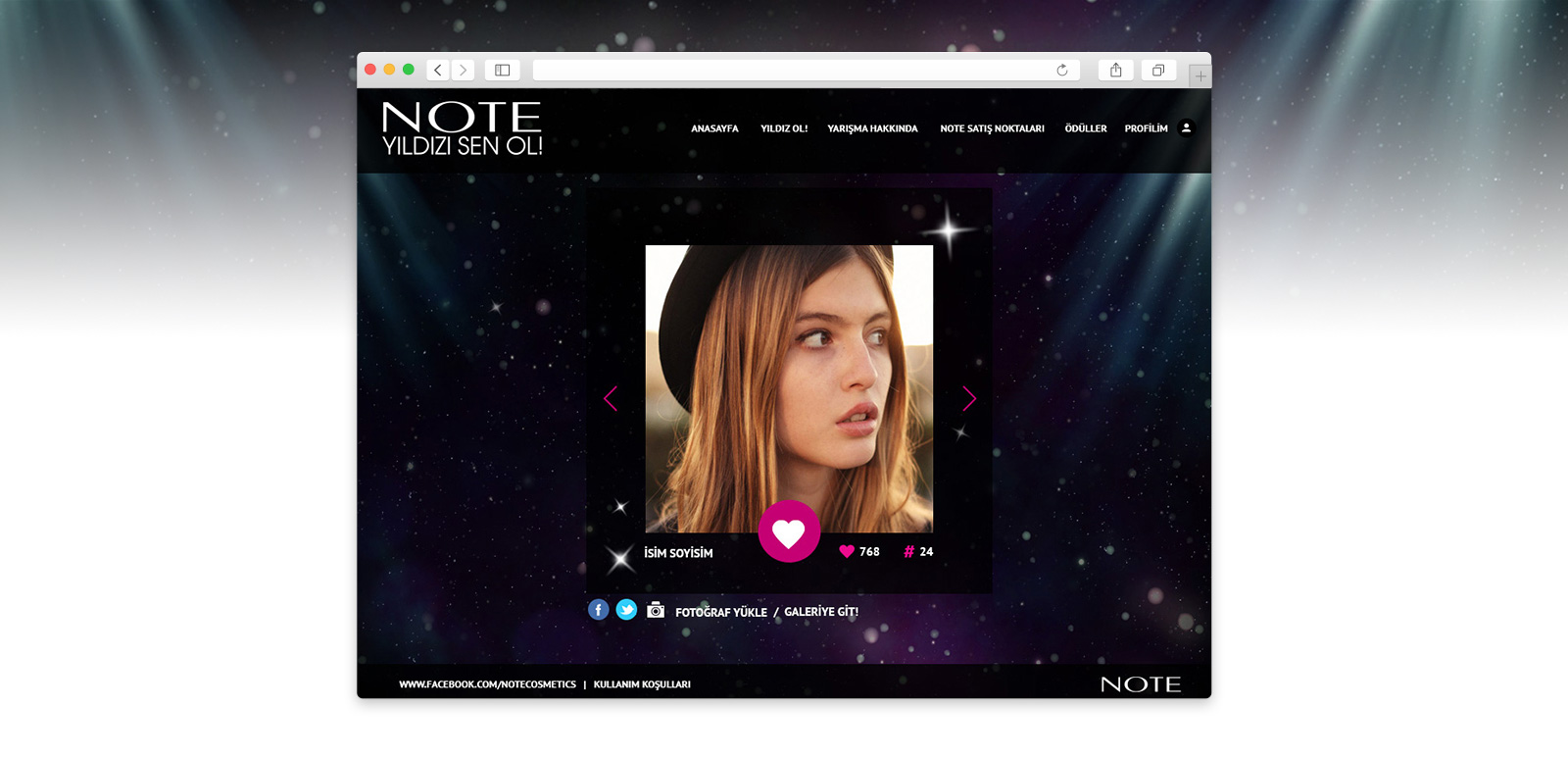Advance to next photo with right arrow
This screenshot has height=757, width=1568.
968,398
